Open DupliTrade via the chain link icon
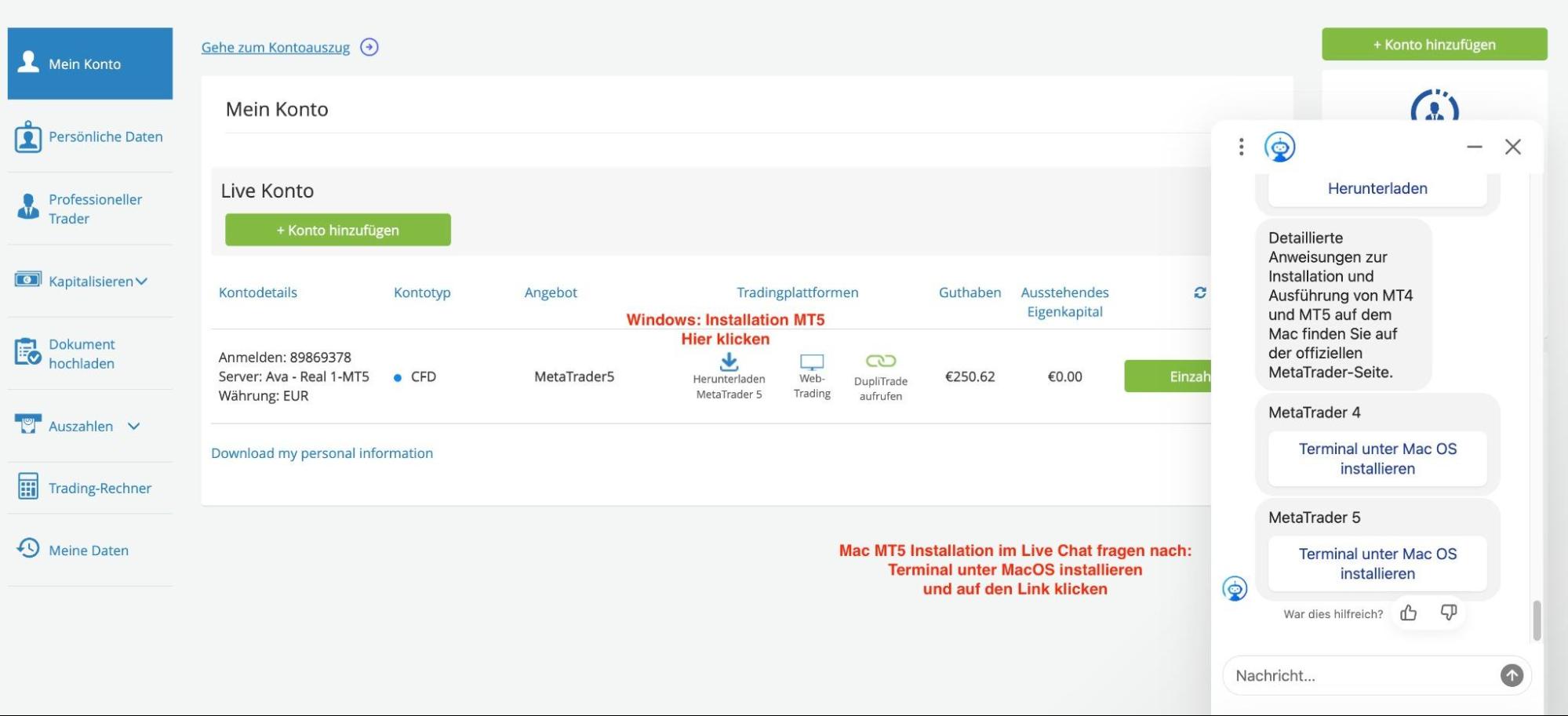This screenshot has width=1568, height=716. (881, 360)
